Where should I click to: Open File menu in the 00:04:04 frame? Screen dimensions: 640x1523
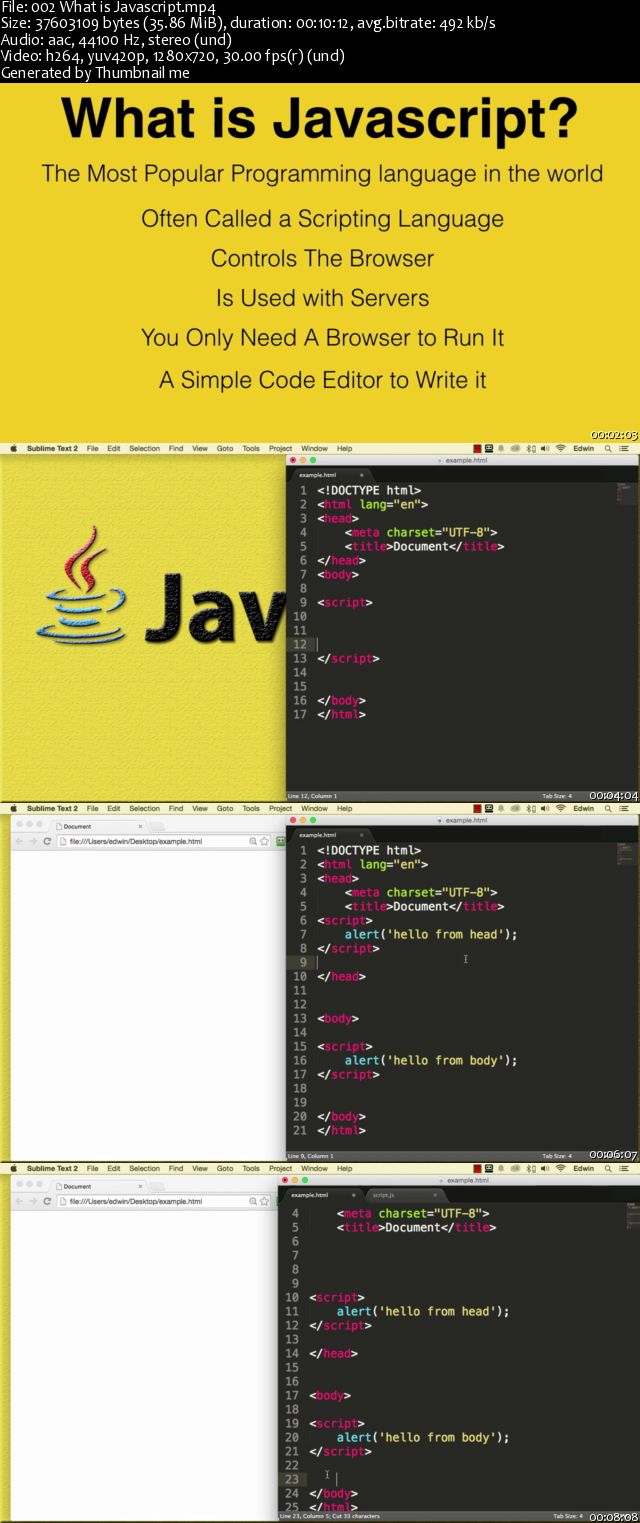(92, 449)
